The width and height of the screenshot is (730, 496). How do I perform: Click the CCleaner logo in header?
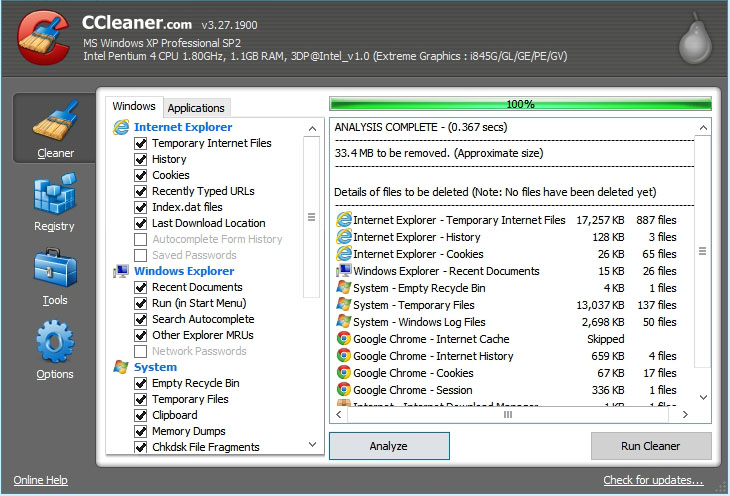point(43,37)
